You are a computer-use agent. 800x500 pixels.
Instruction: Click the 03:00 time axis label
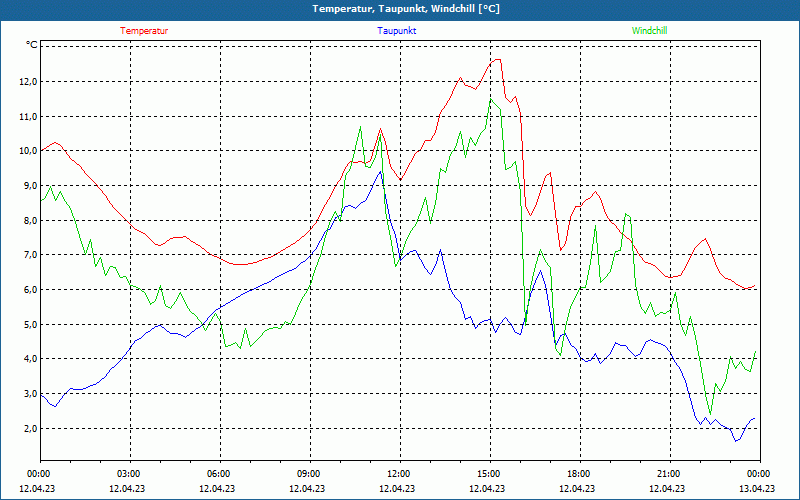130,474
